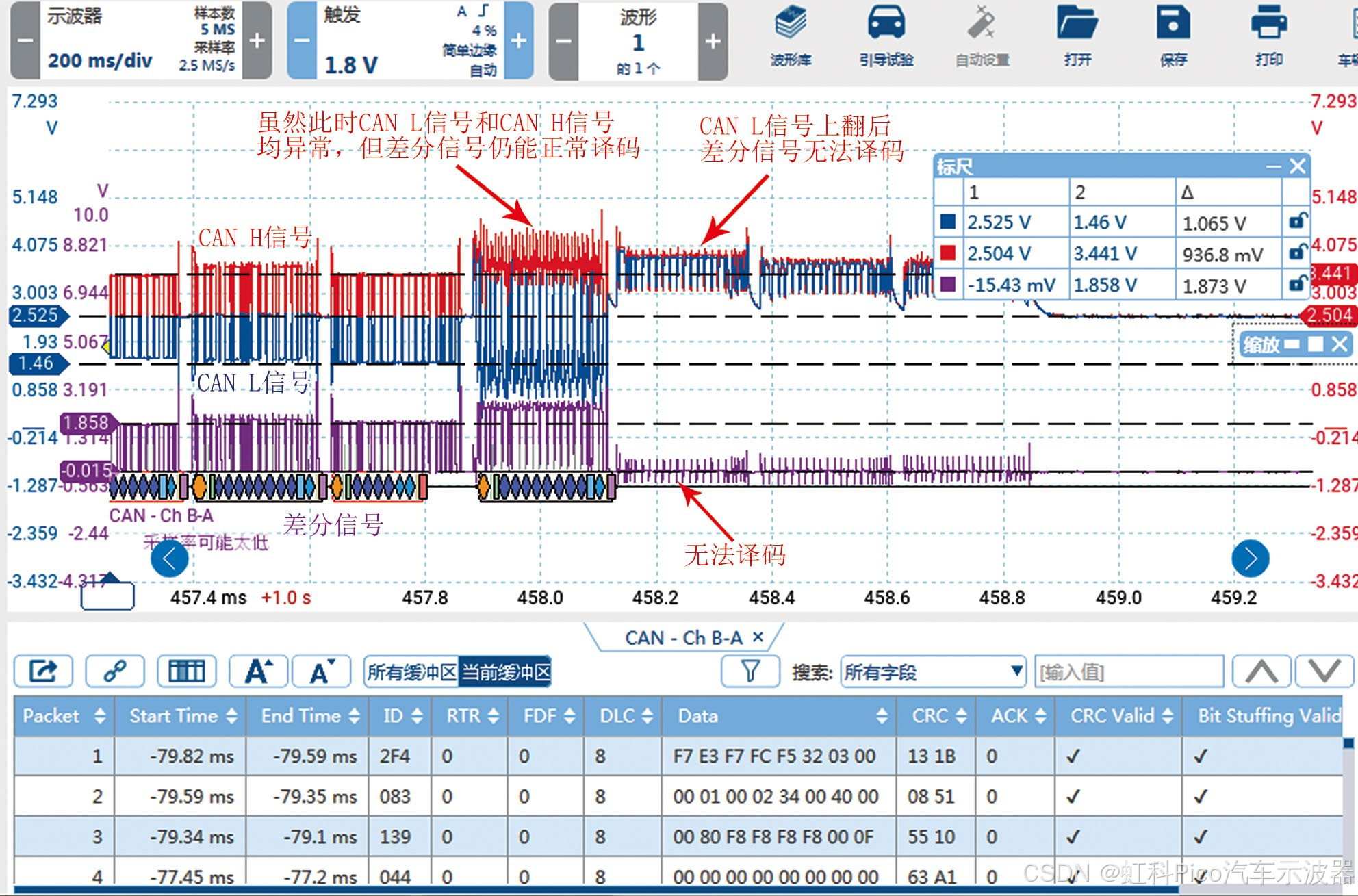Expand the search field dropdown

click(1017, 671)
